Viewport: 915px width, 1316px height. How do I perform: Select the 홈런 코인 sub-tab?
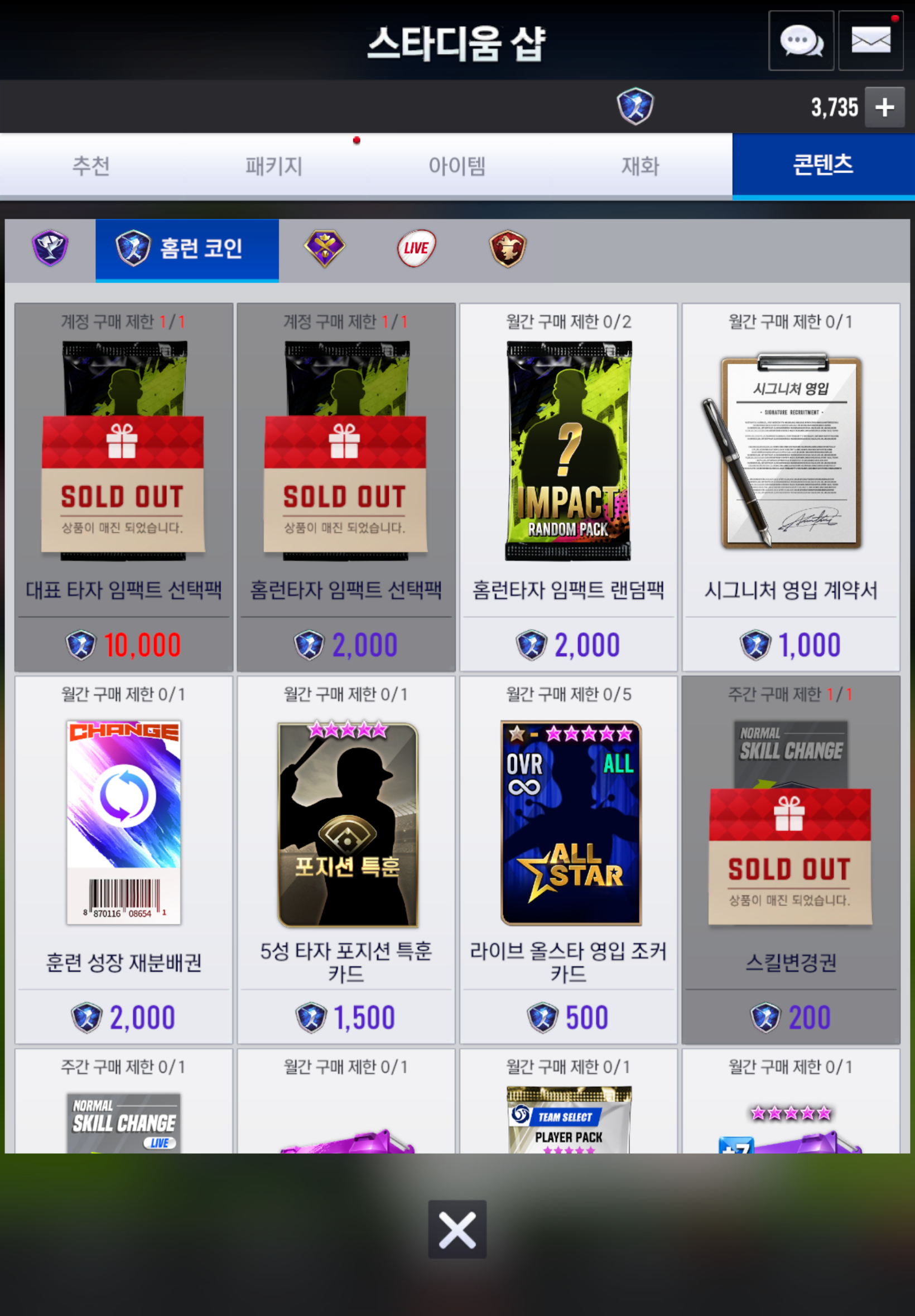click(x=187, y=250)
